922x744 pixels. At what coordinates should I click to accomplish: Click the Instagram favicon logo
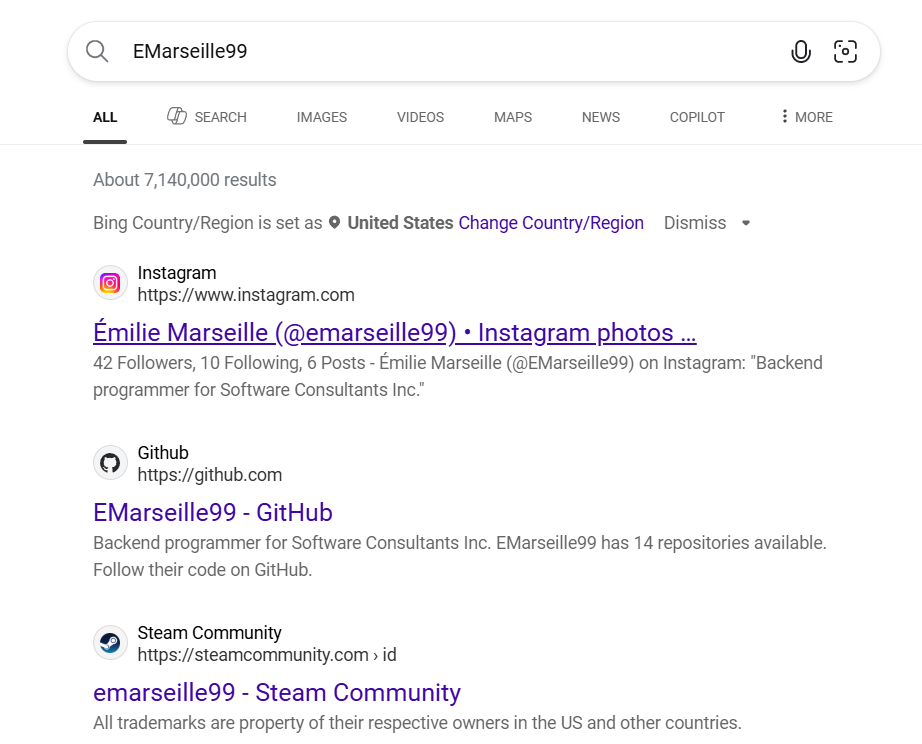tap(110, 283)
